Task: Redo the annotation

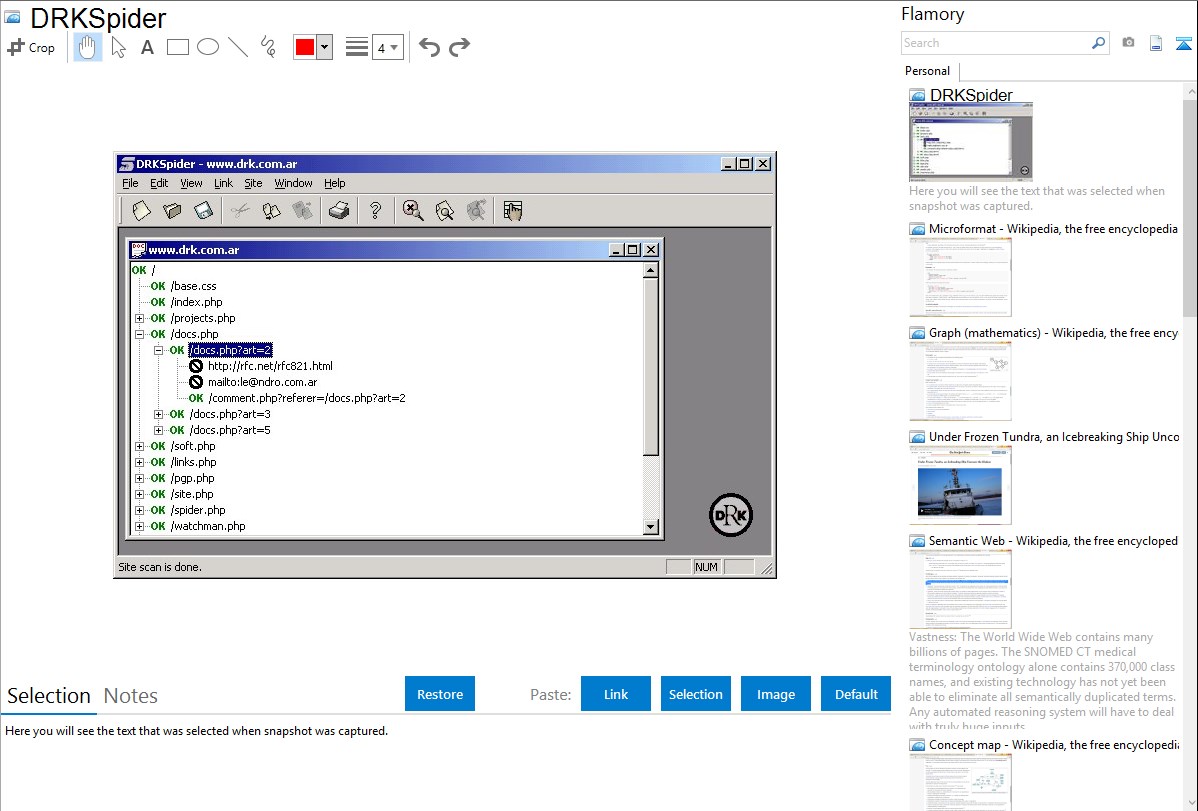Action: pos(459,47)
